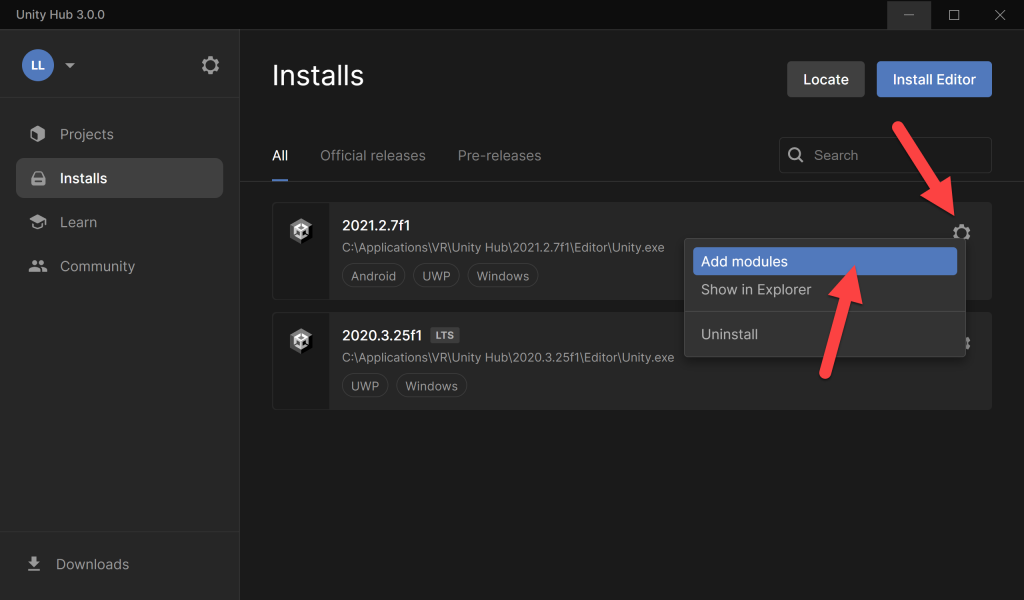Switch to Official releases tab
Screen dimensions: 1024x600
tap(372, 156)
